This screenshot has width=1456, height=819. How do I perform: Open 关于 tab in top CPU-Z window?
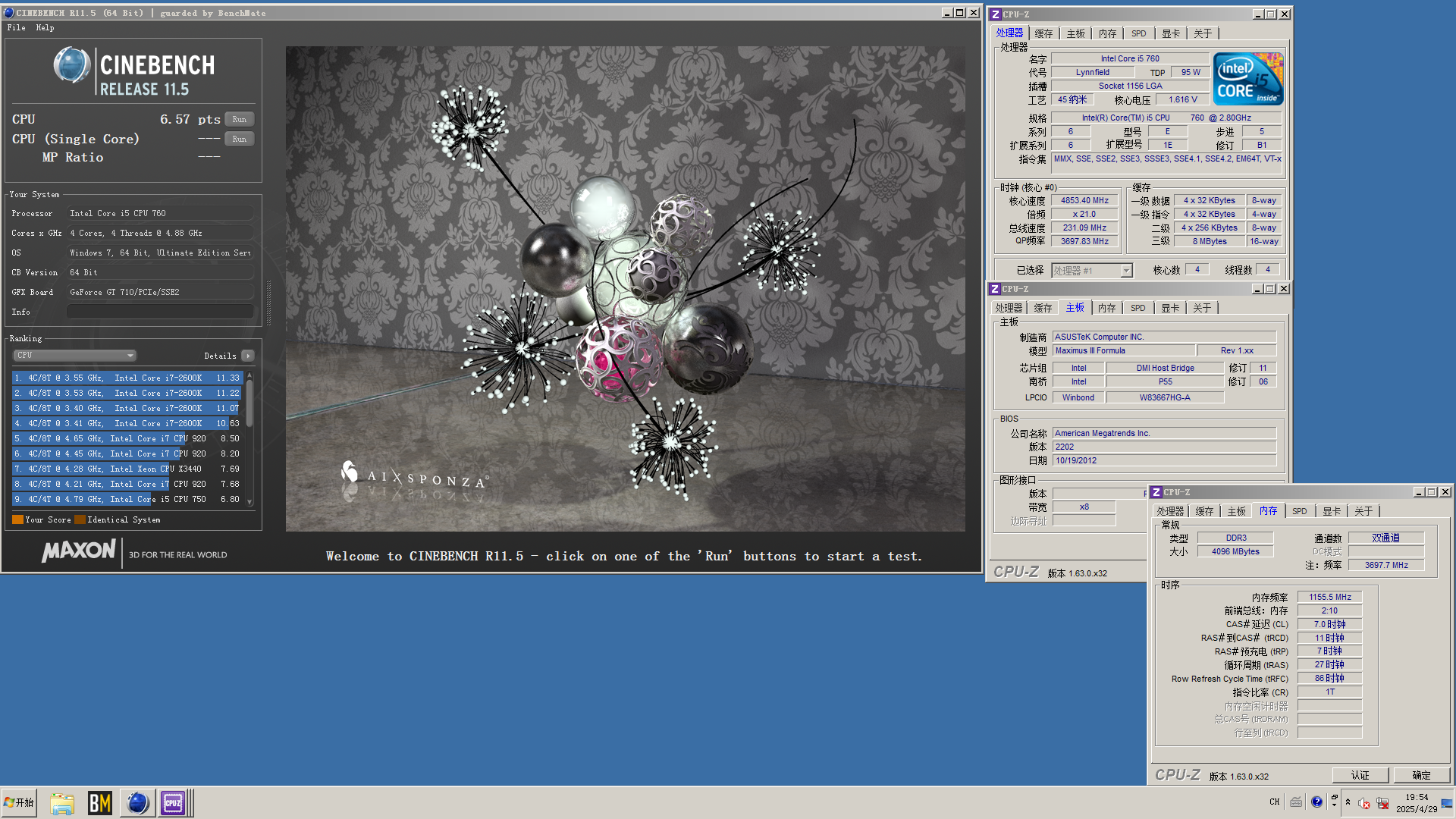[x=1203, y=33]
